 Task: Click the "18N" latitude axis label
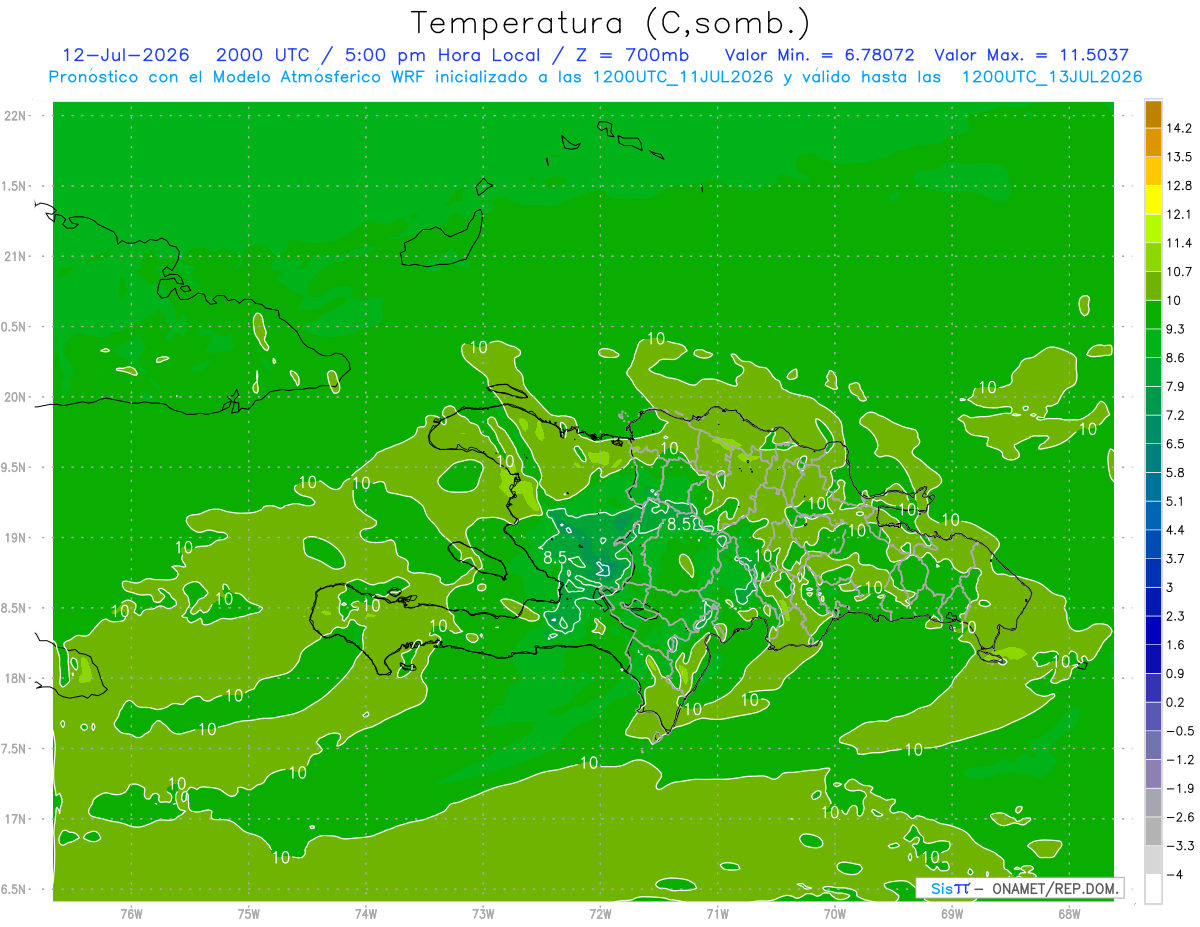[17, 678]
